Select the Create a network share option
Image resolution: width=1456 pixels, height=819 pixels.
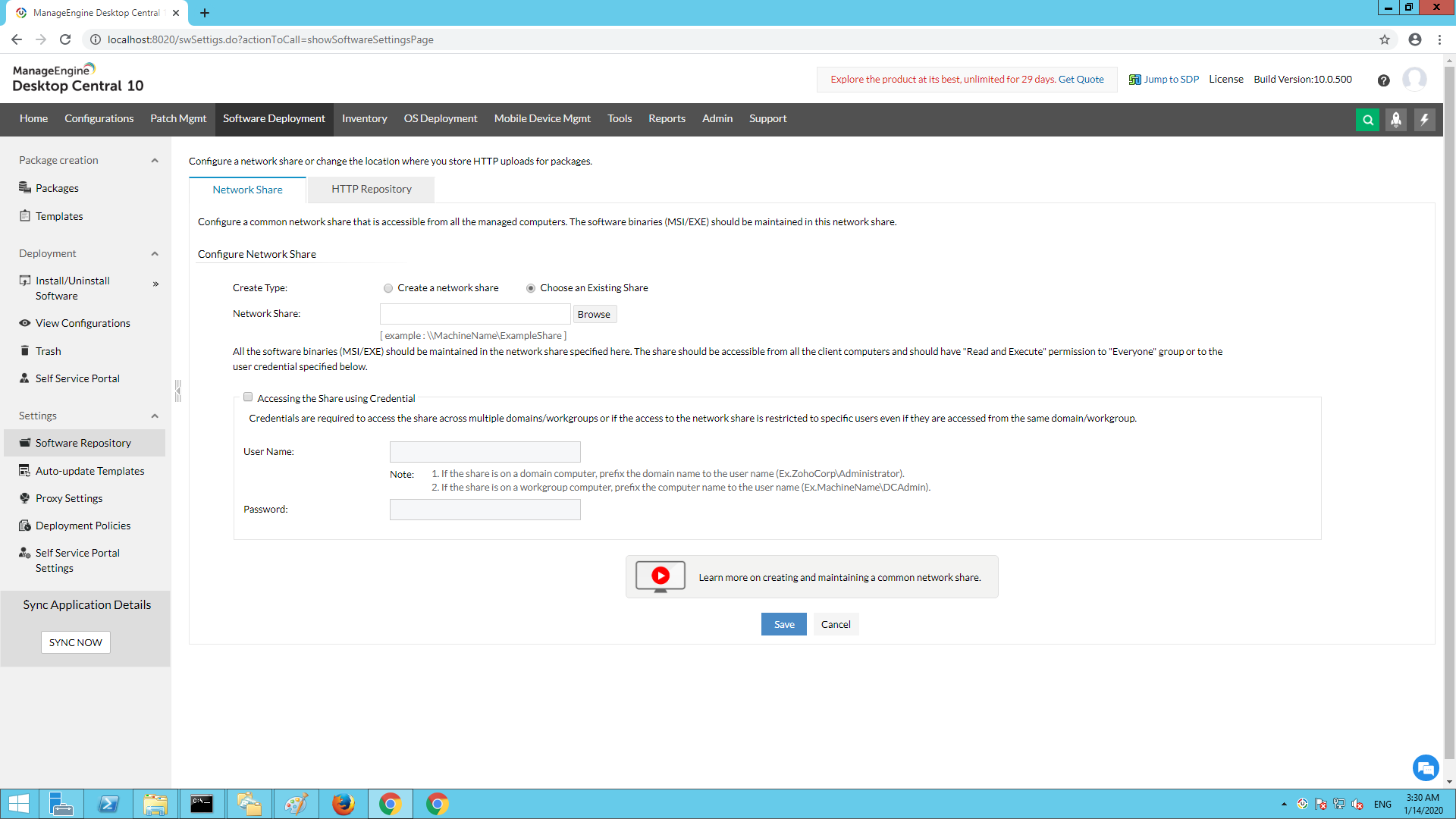click(388, 288)
